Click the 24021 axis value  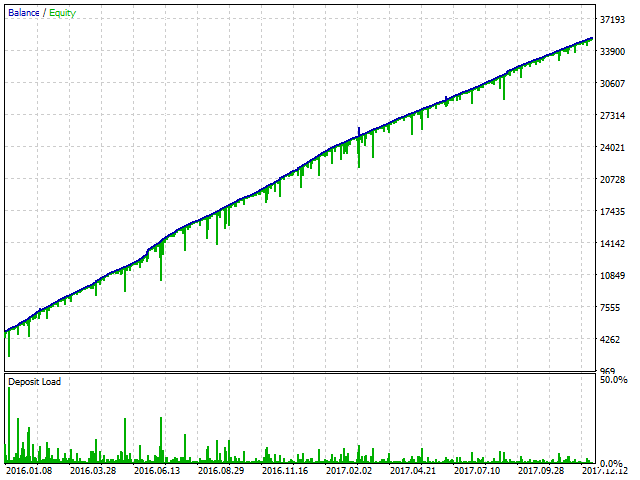(x=612, y=147)
